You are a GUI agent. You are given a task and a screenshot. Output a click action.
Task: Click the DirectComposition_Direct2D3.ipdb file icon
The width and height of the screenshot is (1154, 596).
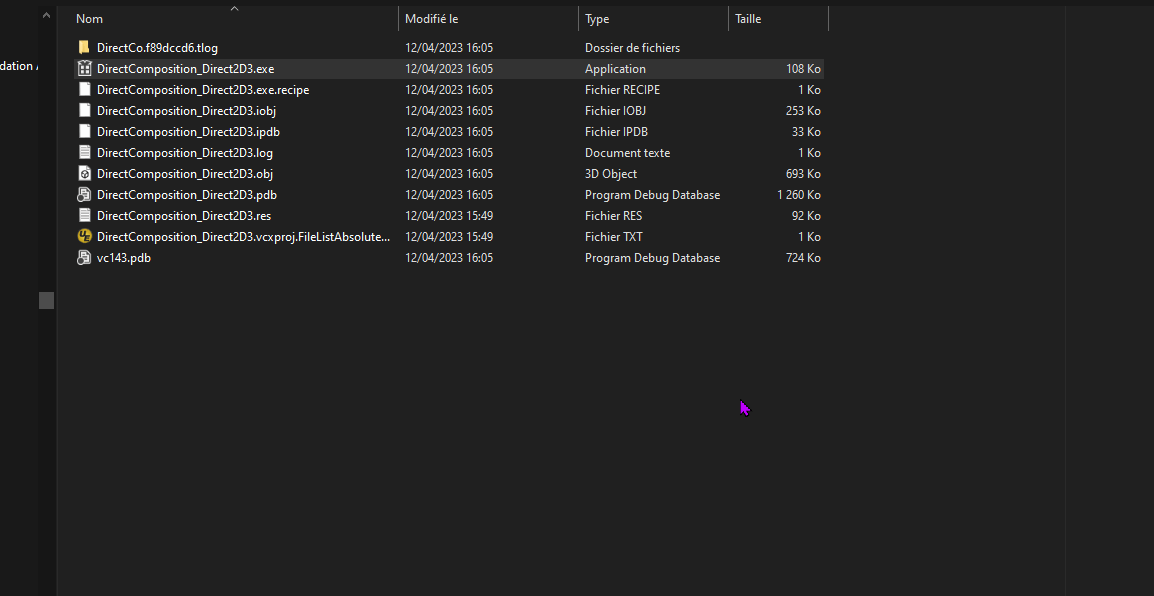[84, 132]
